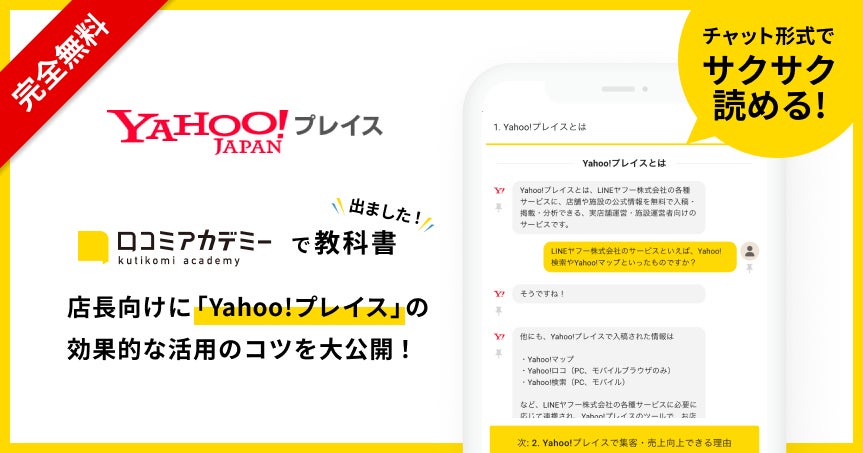863x453 pixels.
Task: Click first grey chat bubble about LINEヤフー株式会社
Action: [608, 208]
